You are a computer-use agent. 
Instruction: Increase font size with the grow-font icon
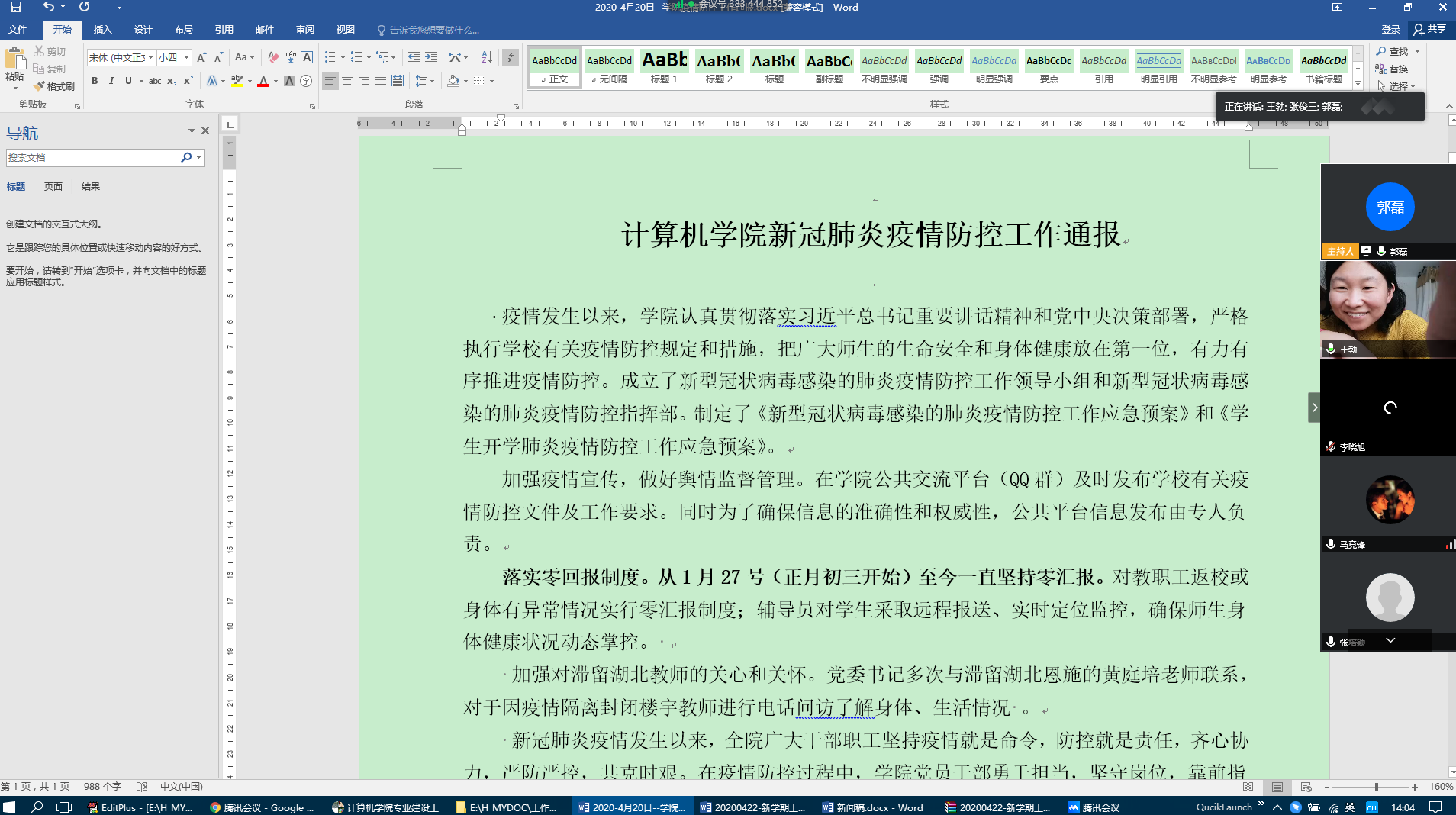click(201, 57)
